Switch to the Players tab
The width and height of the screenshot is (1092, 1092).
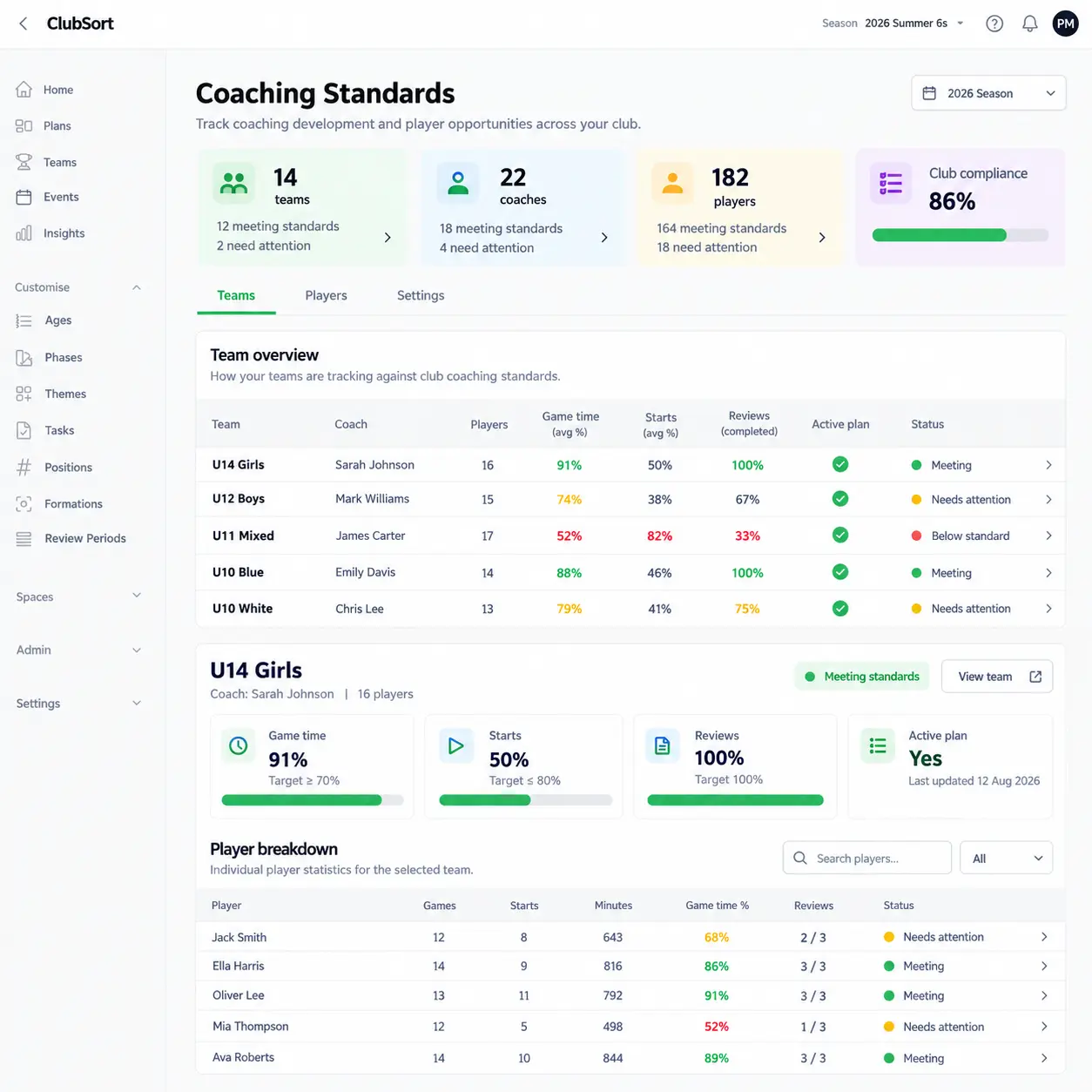click(x=327, y=296)
